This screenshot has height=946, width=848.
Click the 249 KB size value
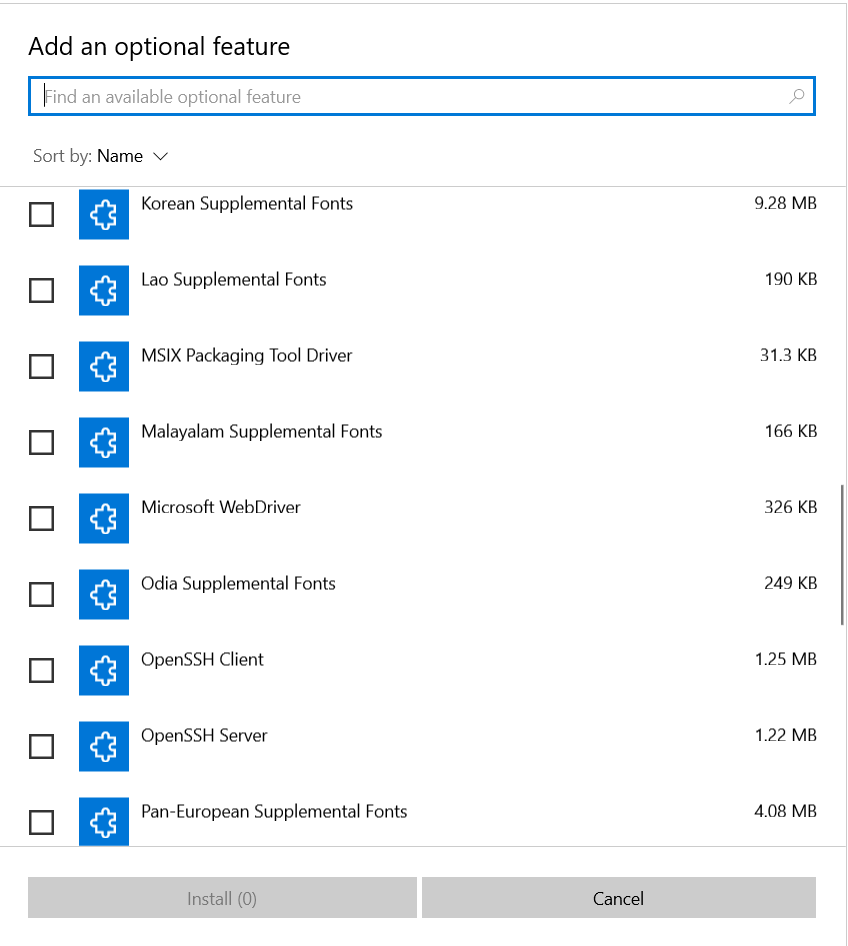791,583
